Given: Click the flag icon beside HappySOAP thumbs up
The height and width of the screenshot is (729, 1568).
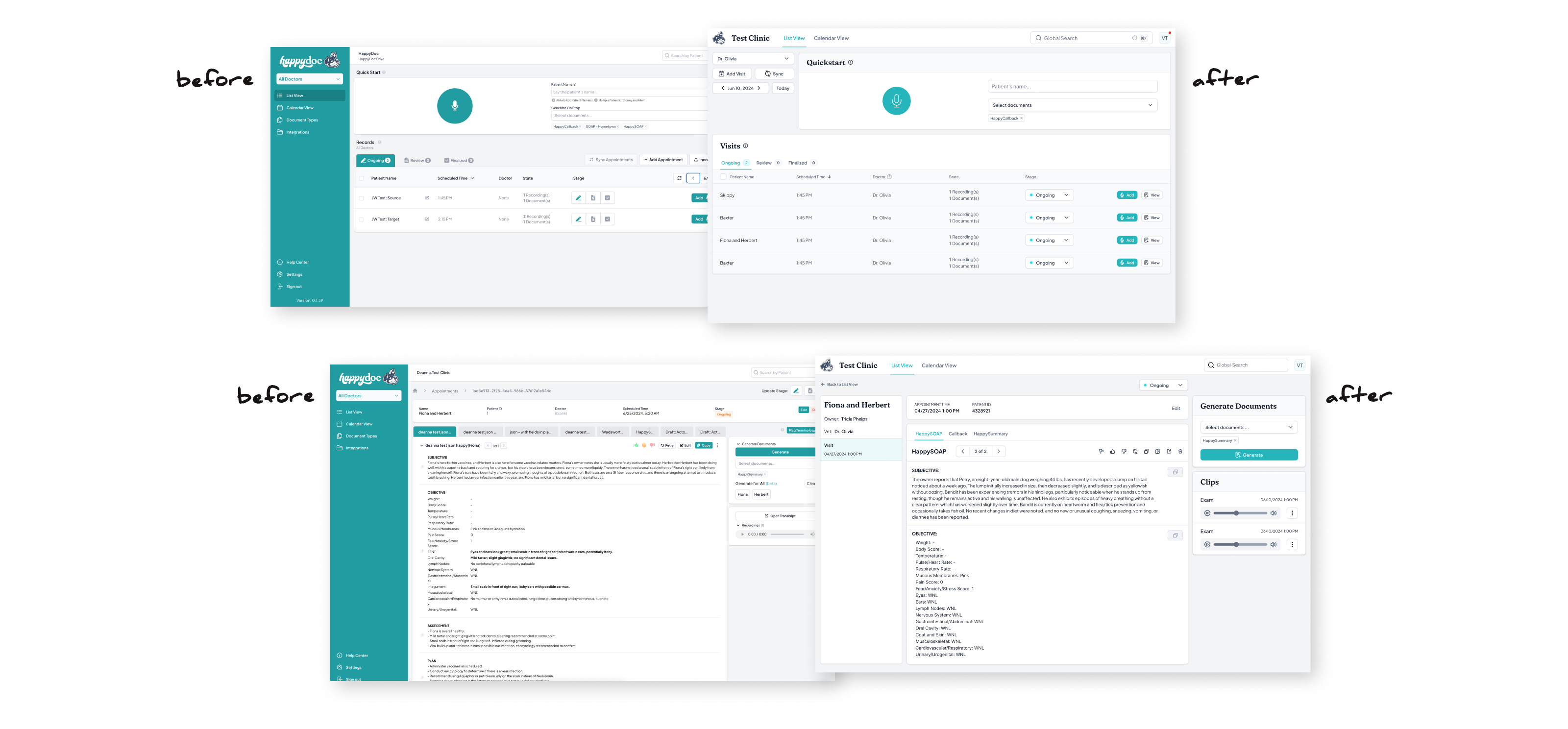Looking at the screenshot, I should click(x=1101, y=452).
